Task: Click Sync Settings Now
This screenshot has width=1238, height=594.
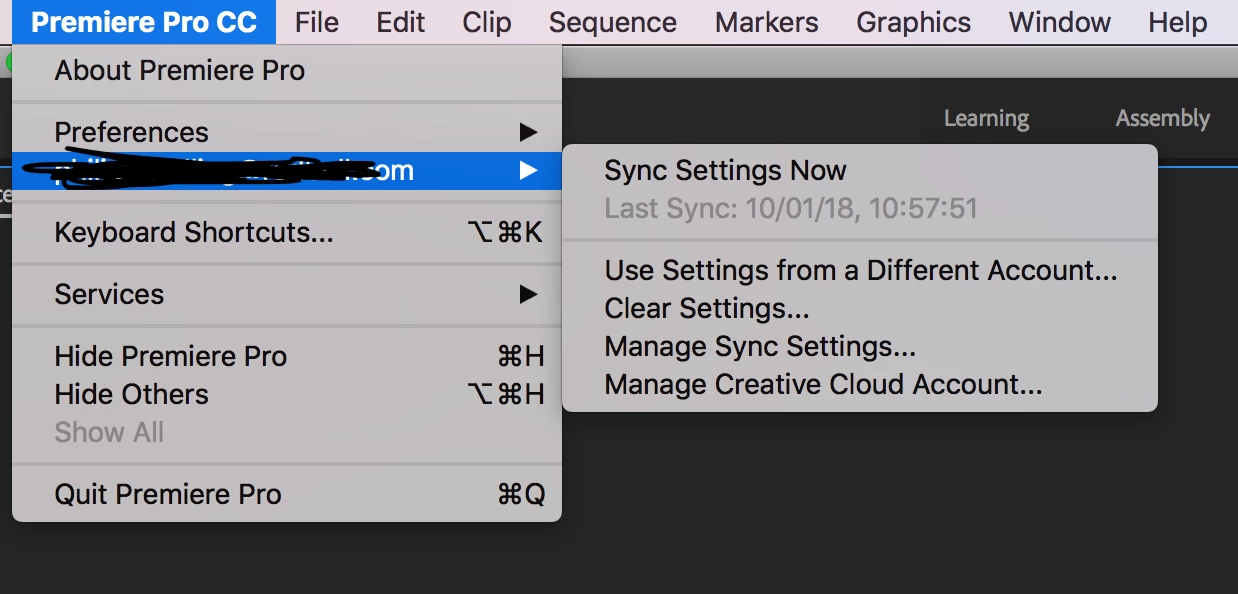Action: point(725,171)
